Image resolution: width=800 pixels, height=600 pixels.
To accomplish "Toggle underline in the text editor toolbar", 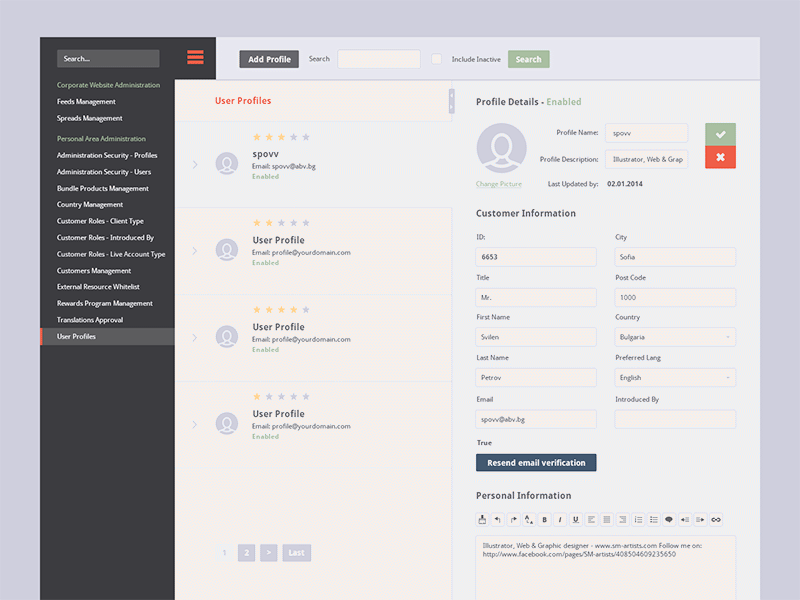I will click(x=576, y=519).
